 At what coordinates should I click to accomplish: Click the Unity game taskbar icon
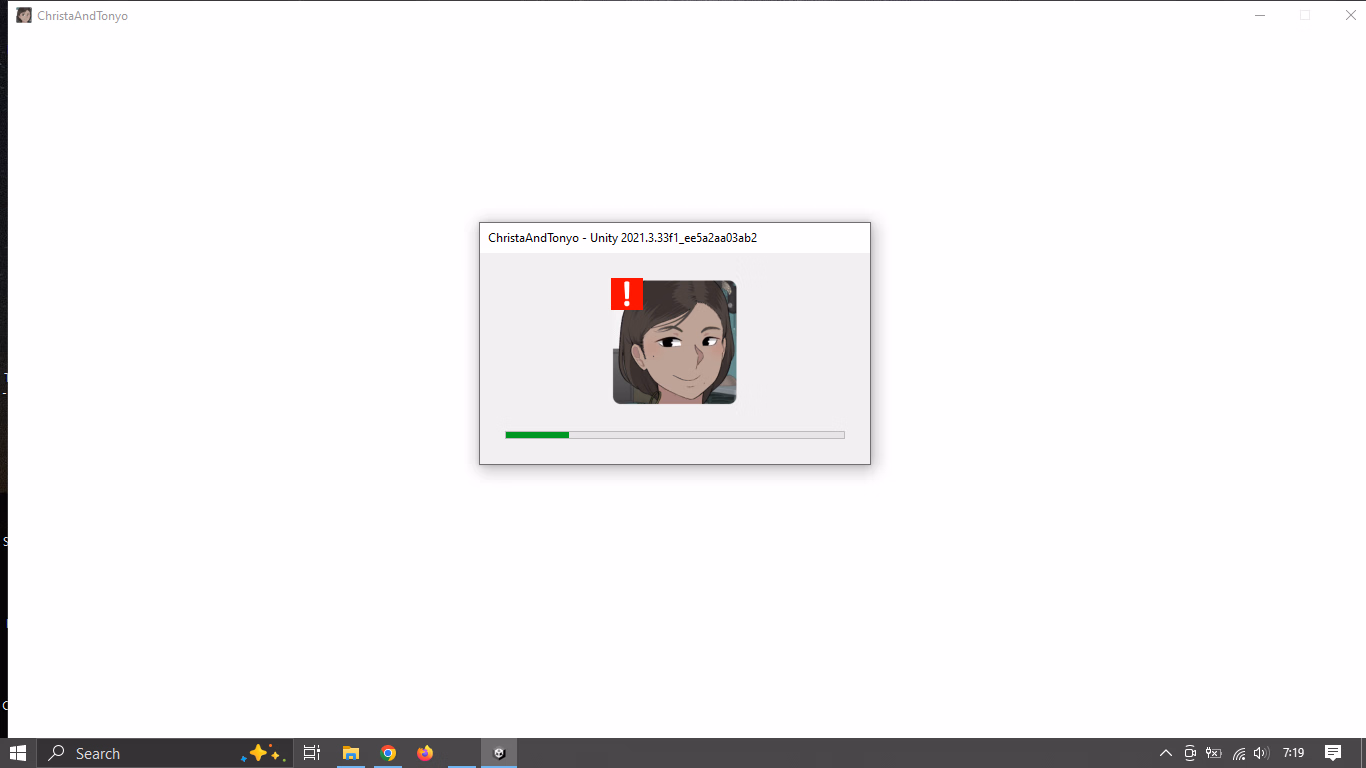pos(499,753)
